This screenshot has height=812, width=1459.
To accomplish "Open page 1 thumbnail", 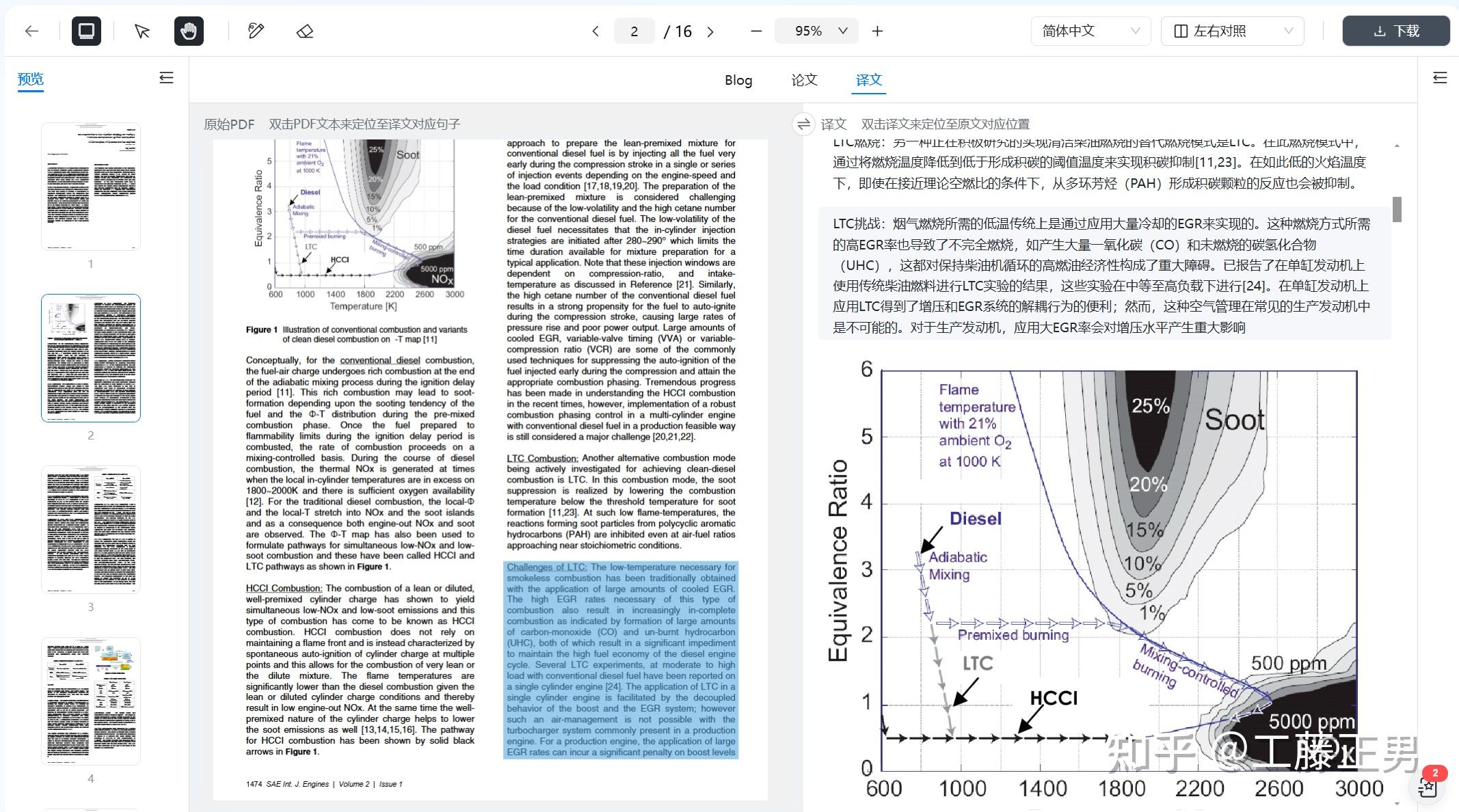I will click(x=91, y=187).
